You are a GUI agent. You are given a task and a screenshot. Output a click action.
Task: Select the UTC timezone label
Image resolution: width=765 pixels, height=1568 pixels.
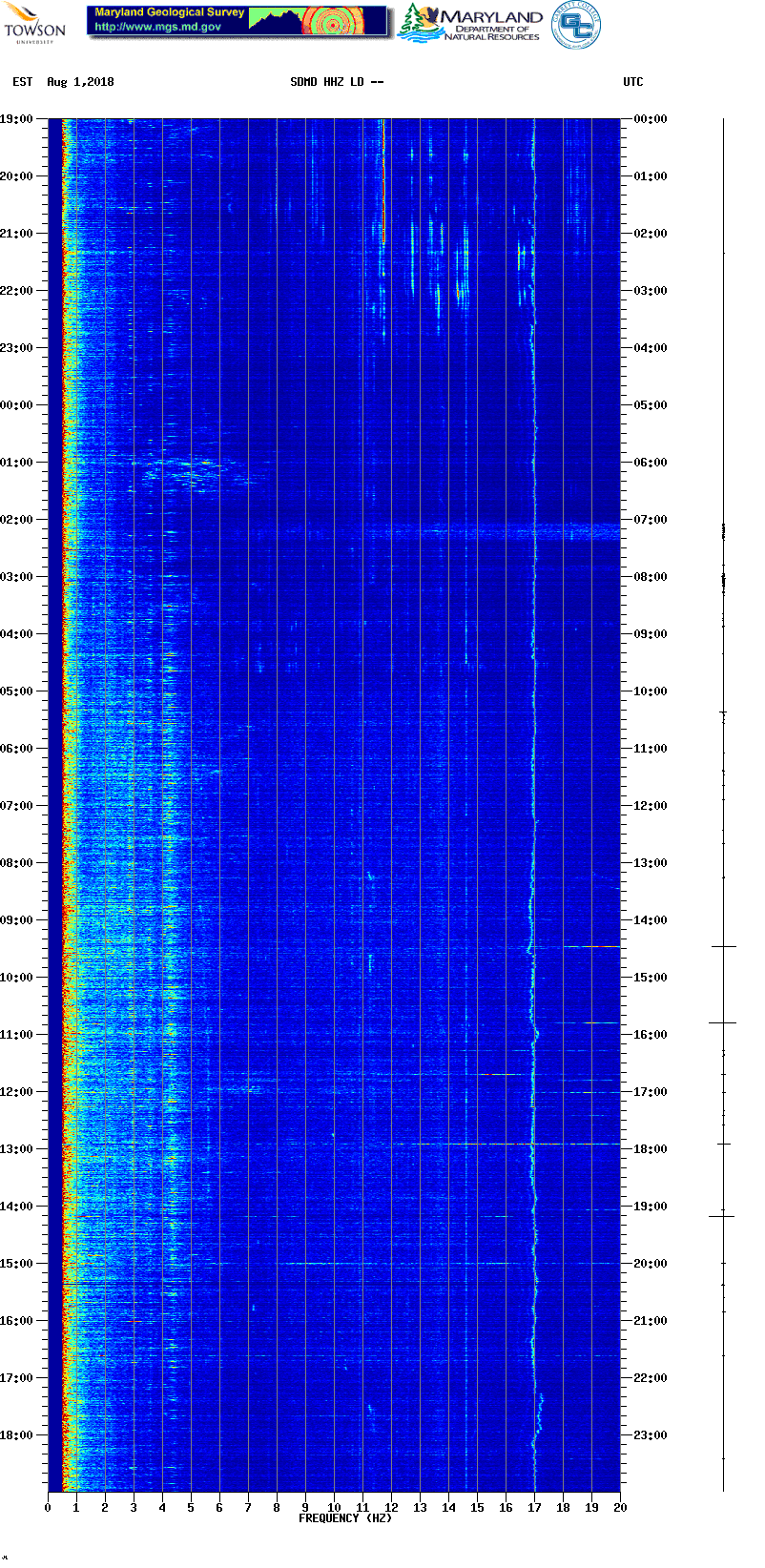coord(633,82)
